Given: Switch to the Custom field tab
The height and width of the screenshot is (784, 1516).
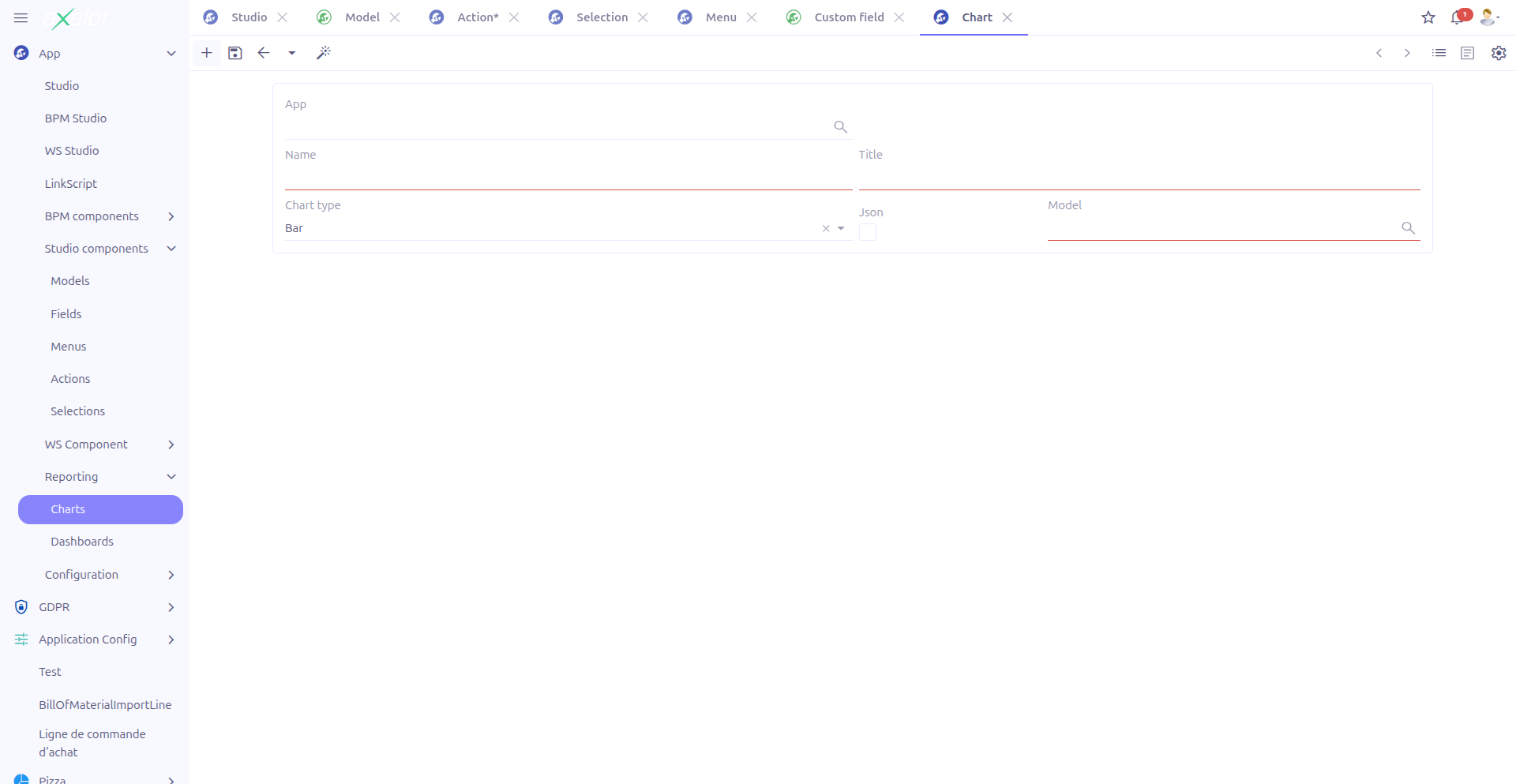Looking at the screenshot, I should click(x=849, y=17).
